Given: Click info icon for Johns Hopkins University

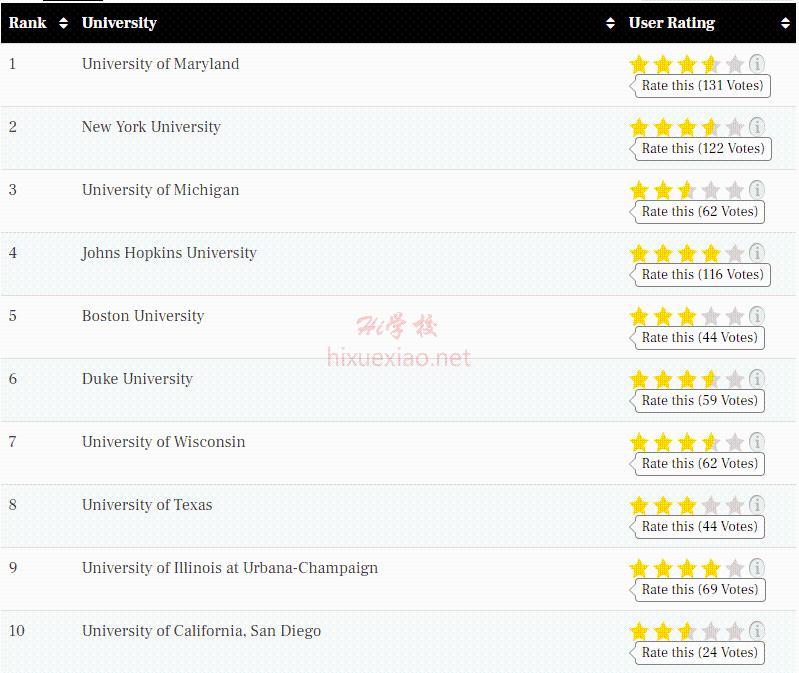Looking at the screenshot, I should click(757, 252).
